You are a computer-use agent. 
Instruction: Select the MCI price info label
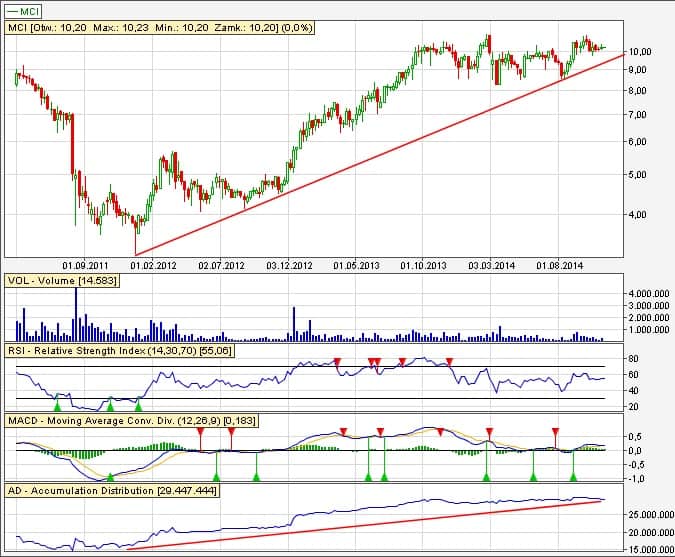pos(162,28)
